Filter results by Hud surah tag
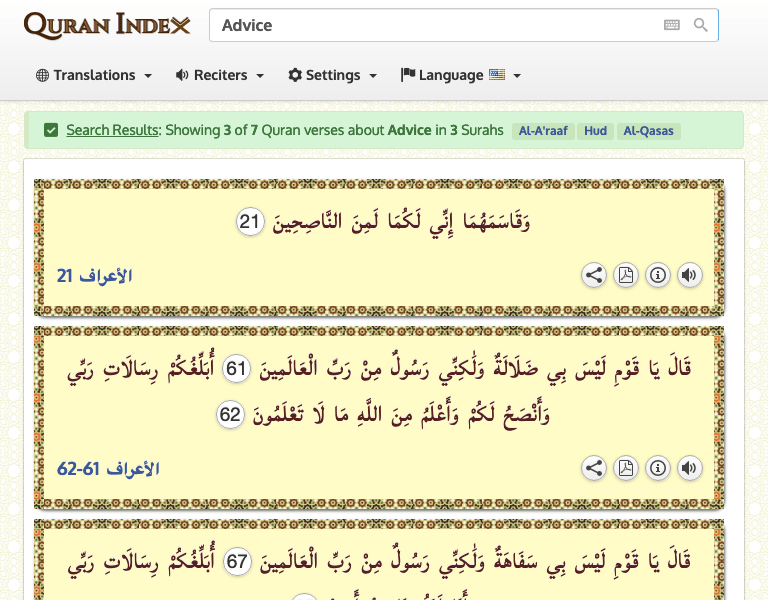 point(596,131)
